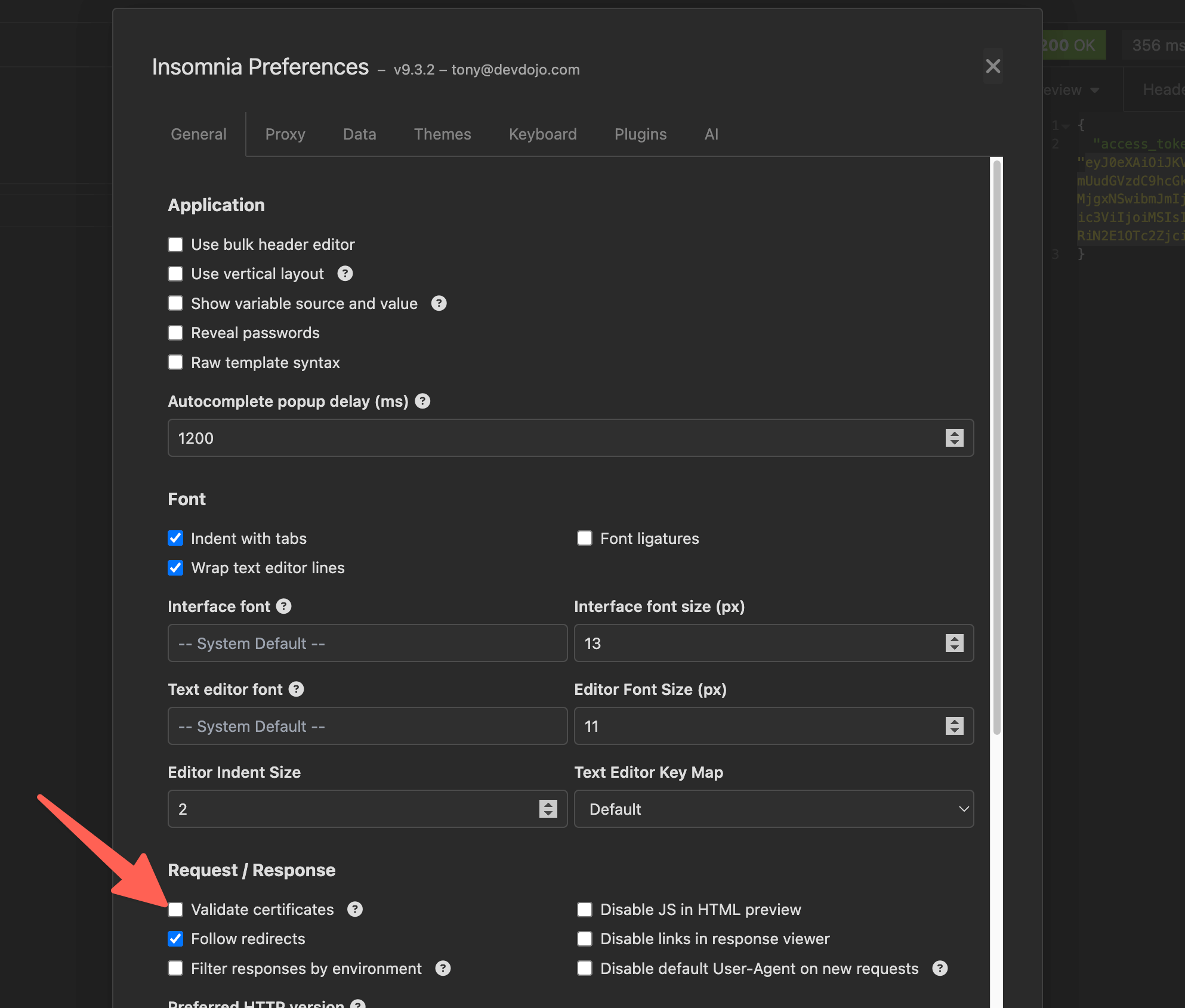Open Autocomplete popup delay help tooltip icon
Screen dimensions: 1185x1008
pos(422,401)
